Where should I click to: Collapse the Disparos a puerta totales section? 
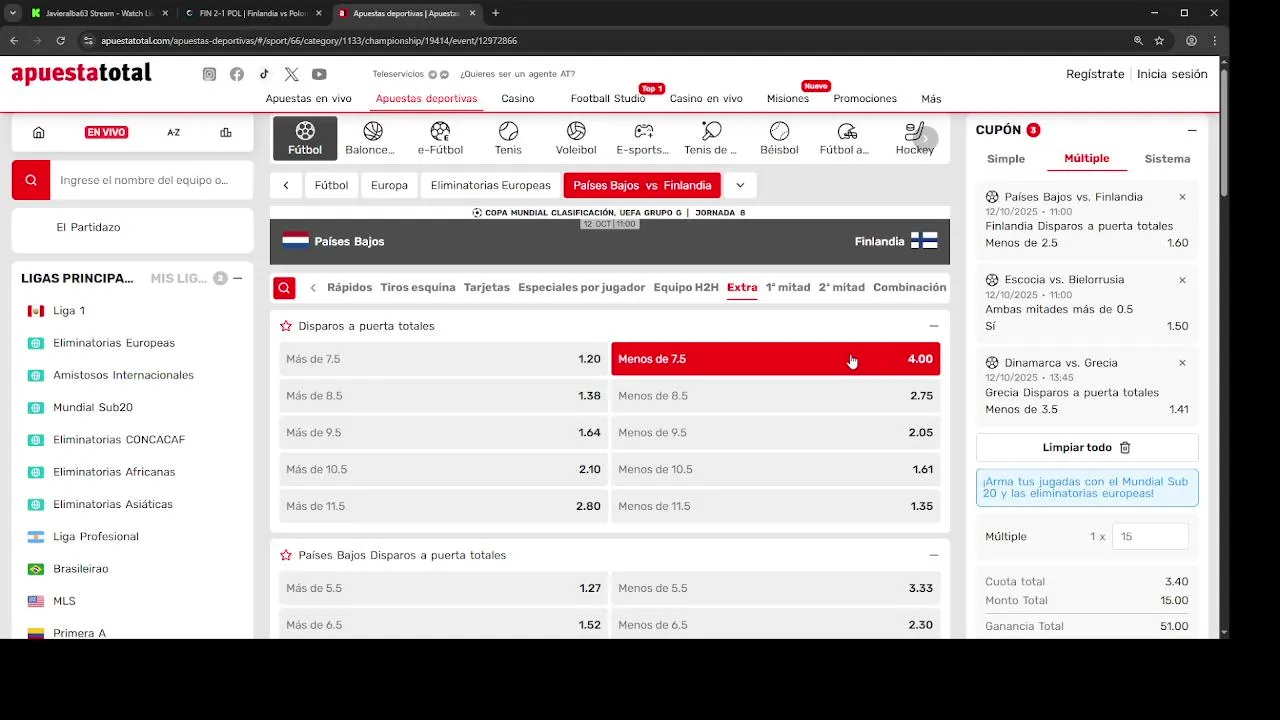pyautogui.click(x=933, y=326)
